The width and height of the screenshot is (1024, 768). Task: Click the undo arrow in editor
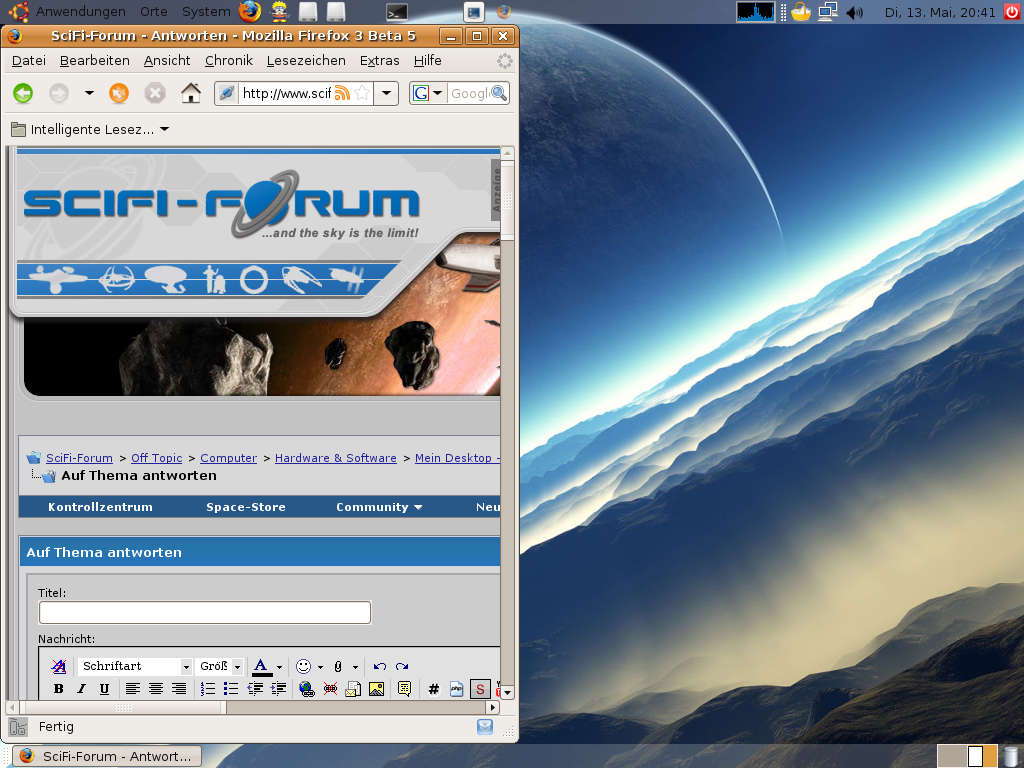(379, 666)
